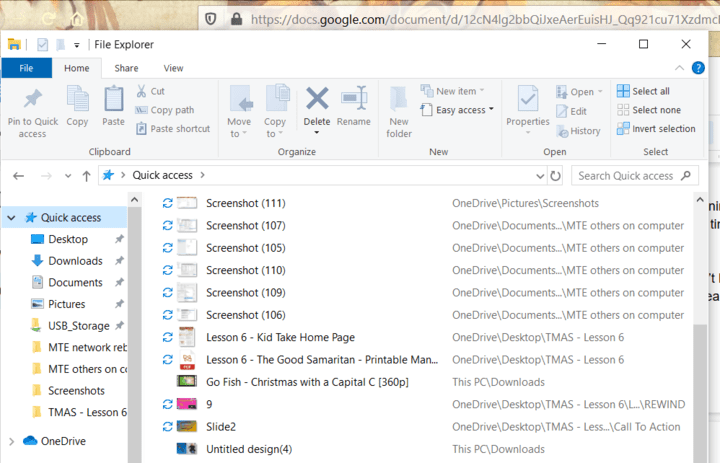
Task: Click the navigation pane scroll-up arrow
Action: pyautogui.click(x=134, y=200)
